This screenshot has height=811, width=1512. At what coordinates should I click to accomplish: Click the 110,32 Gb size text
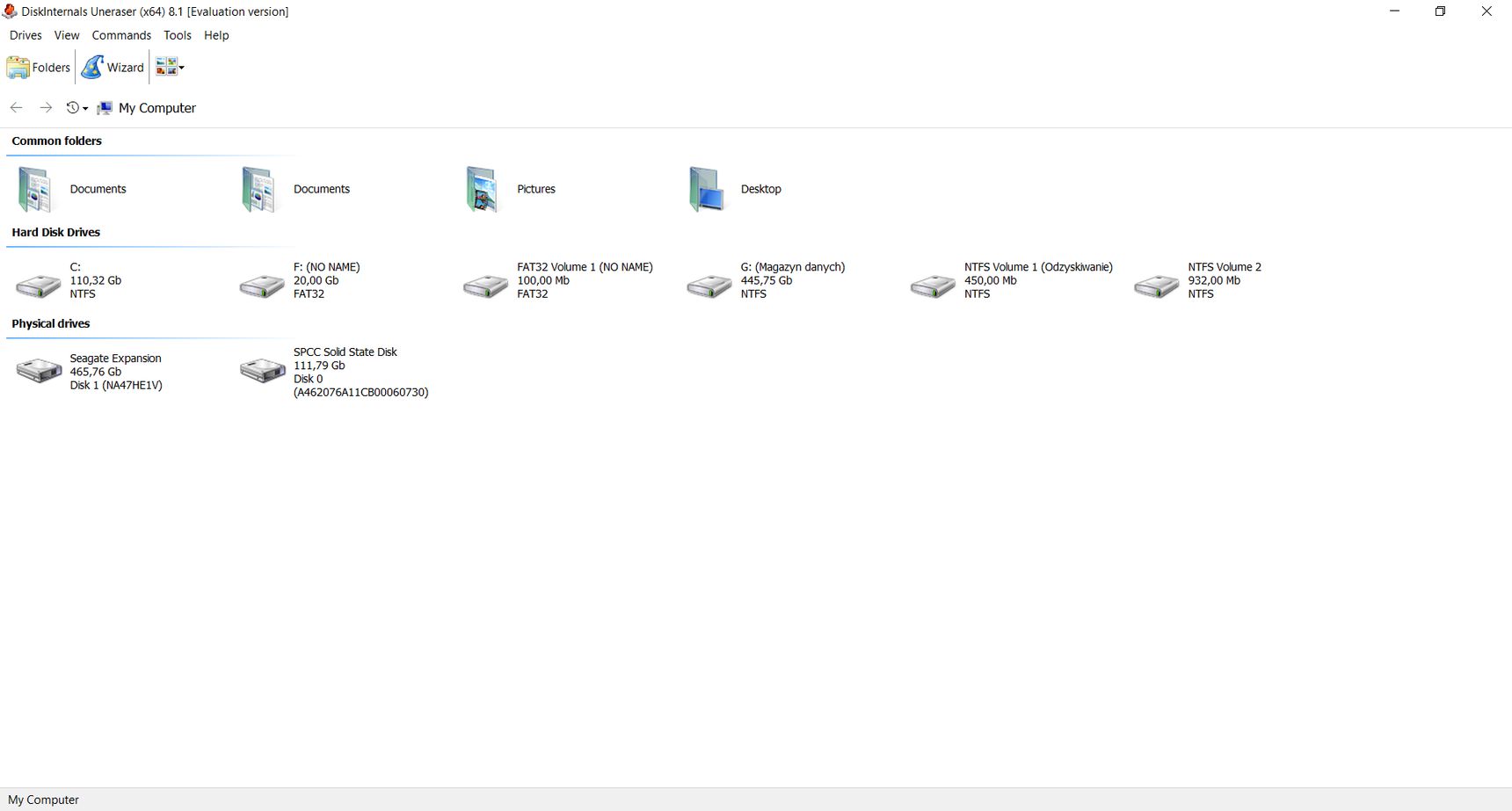coord(96,280)
